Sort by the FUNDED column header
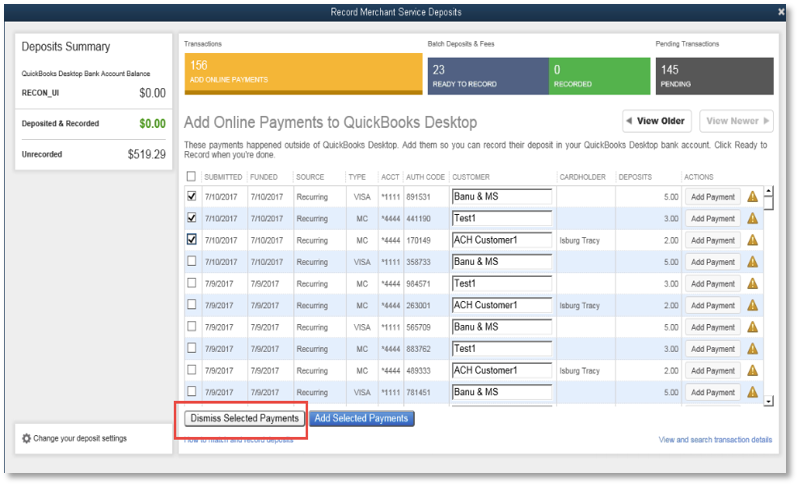The width and height of the screenshot is (799, 486). (x=264, y=177)
